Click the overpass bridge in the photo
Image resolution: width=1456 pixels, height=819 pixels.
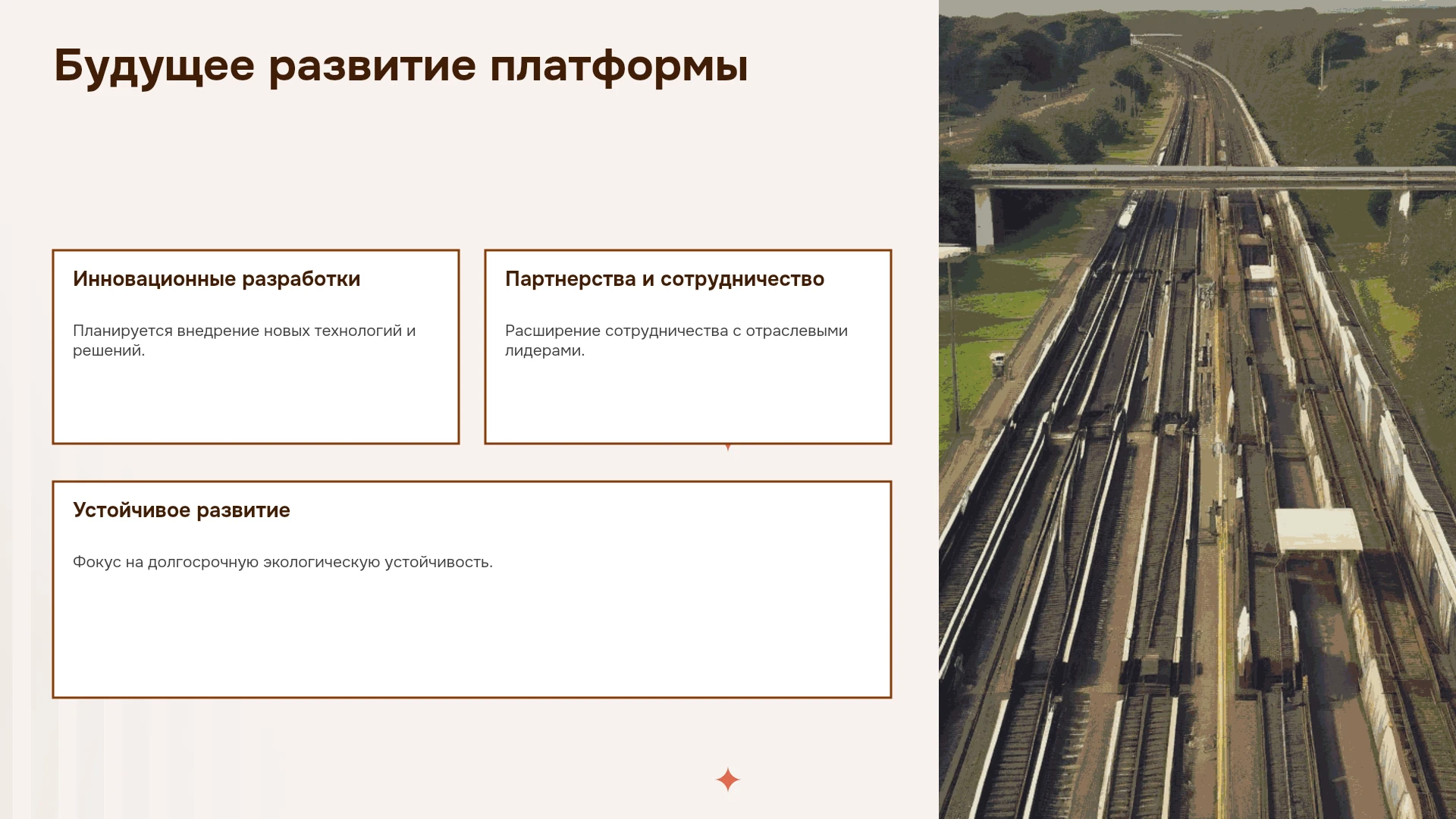coord(1212,177)
